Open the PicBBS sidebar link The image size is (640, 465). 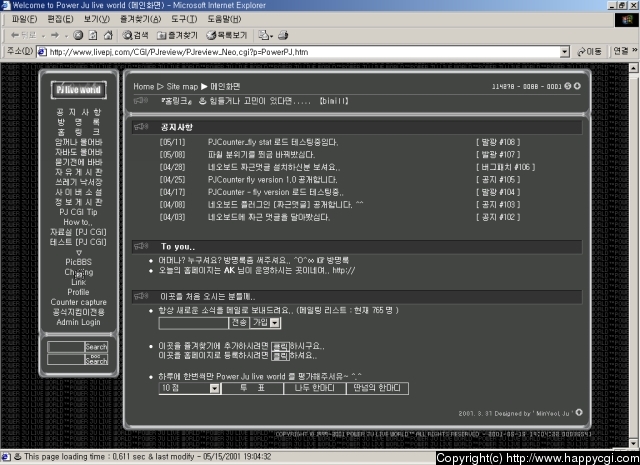pyautogui.click(x=78, y=262)
